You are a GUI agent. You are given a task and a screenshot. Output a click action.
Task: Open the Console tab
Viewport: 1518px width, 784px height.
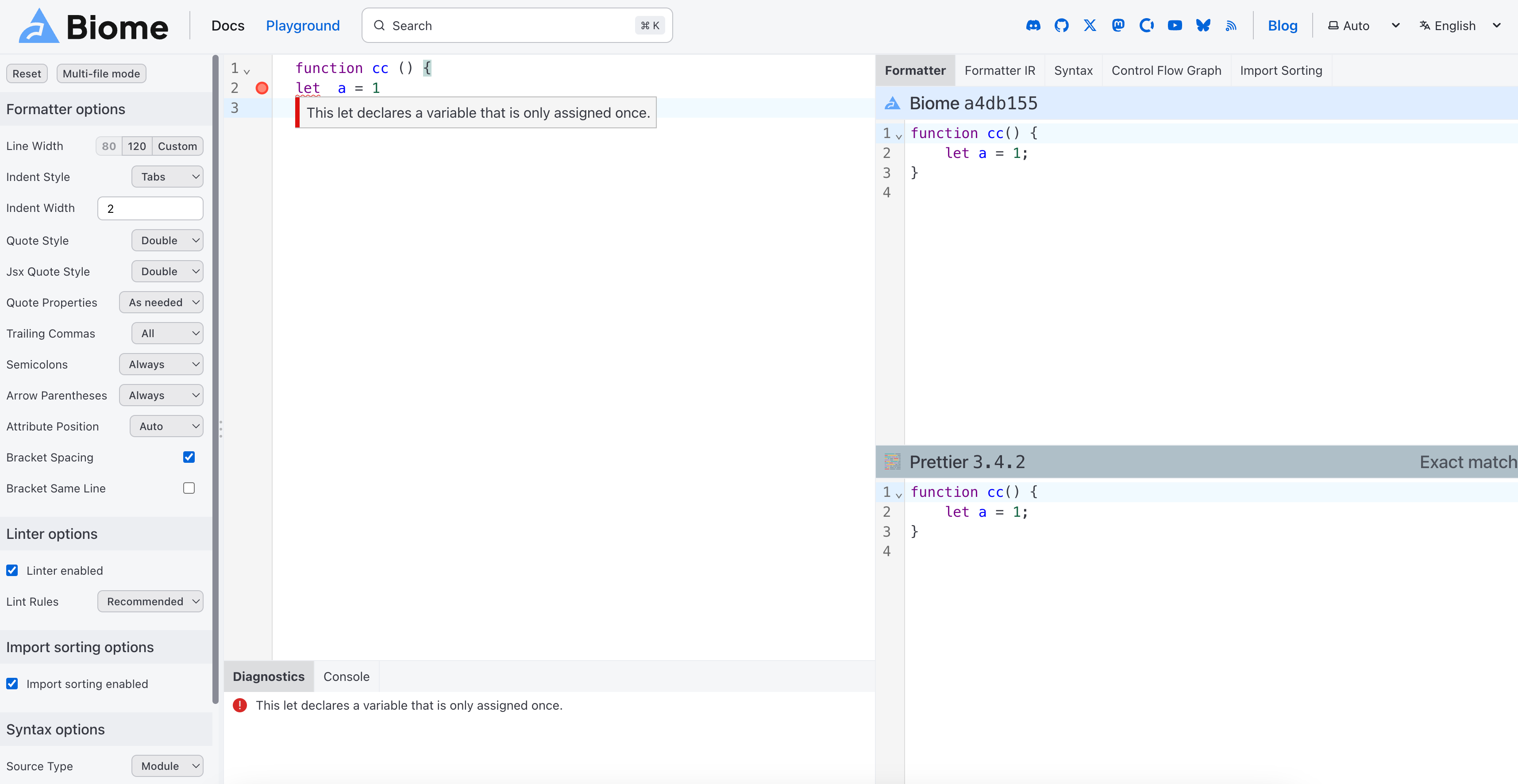tap(346, 676)
